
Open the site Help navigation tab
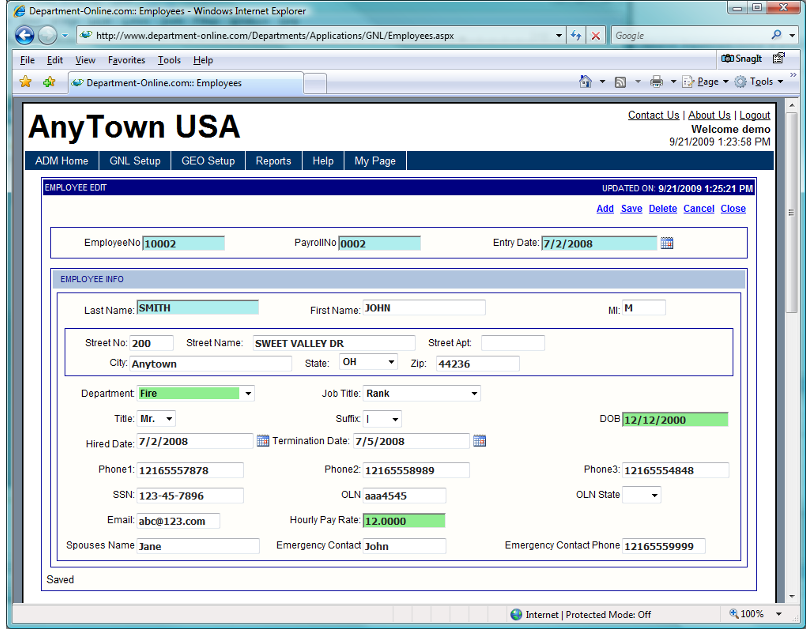point(323,161)
